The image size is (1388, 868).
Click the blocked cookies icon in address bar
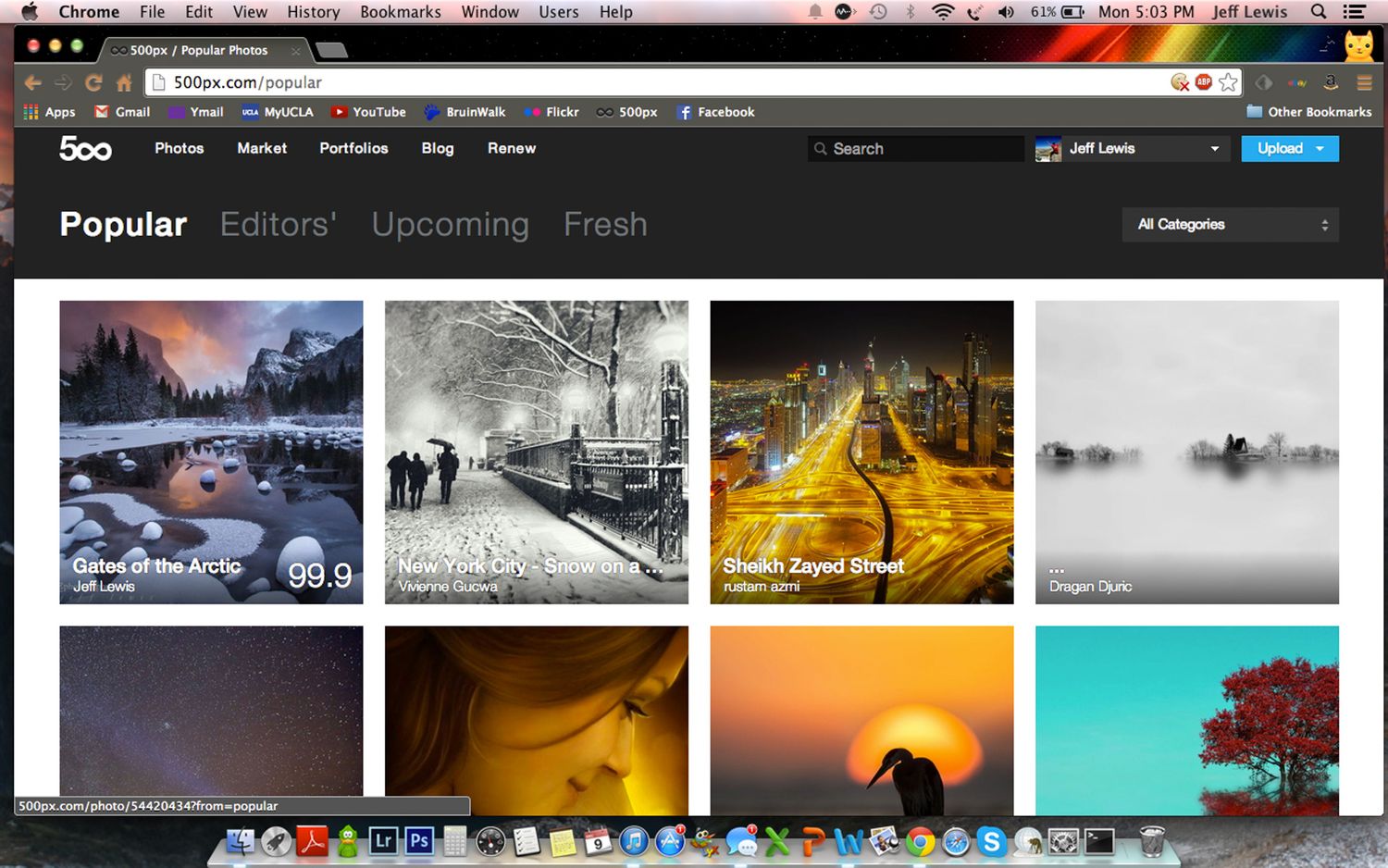click(1180, 82)
